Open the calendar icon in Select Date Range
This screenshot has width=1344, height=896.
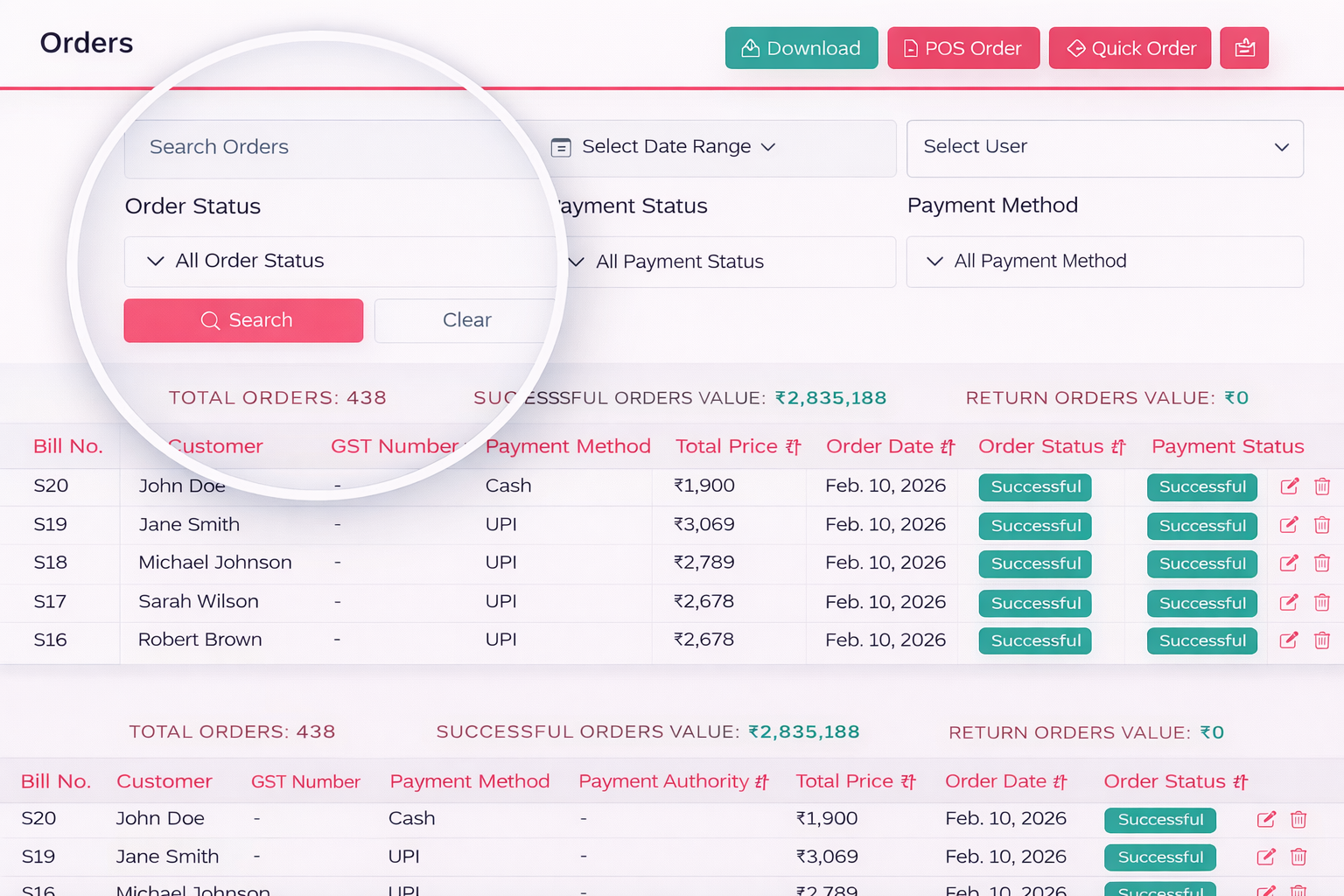(x=563, y=147)
